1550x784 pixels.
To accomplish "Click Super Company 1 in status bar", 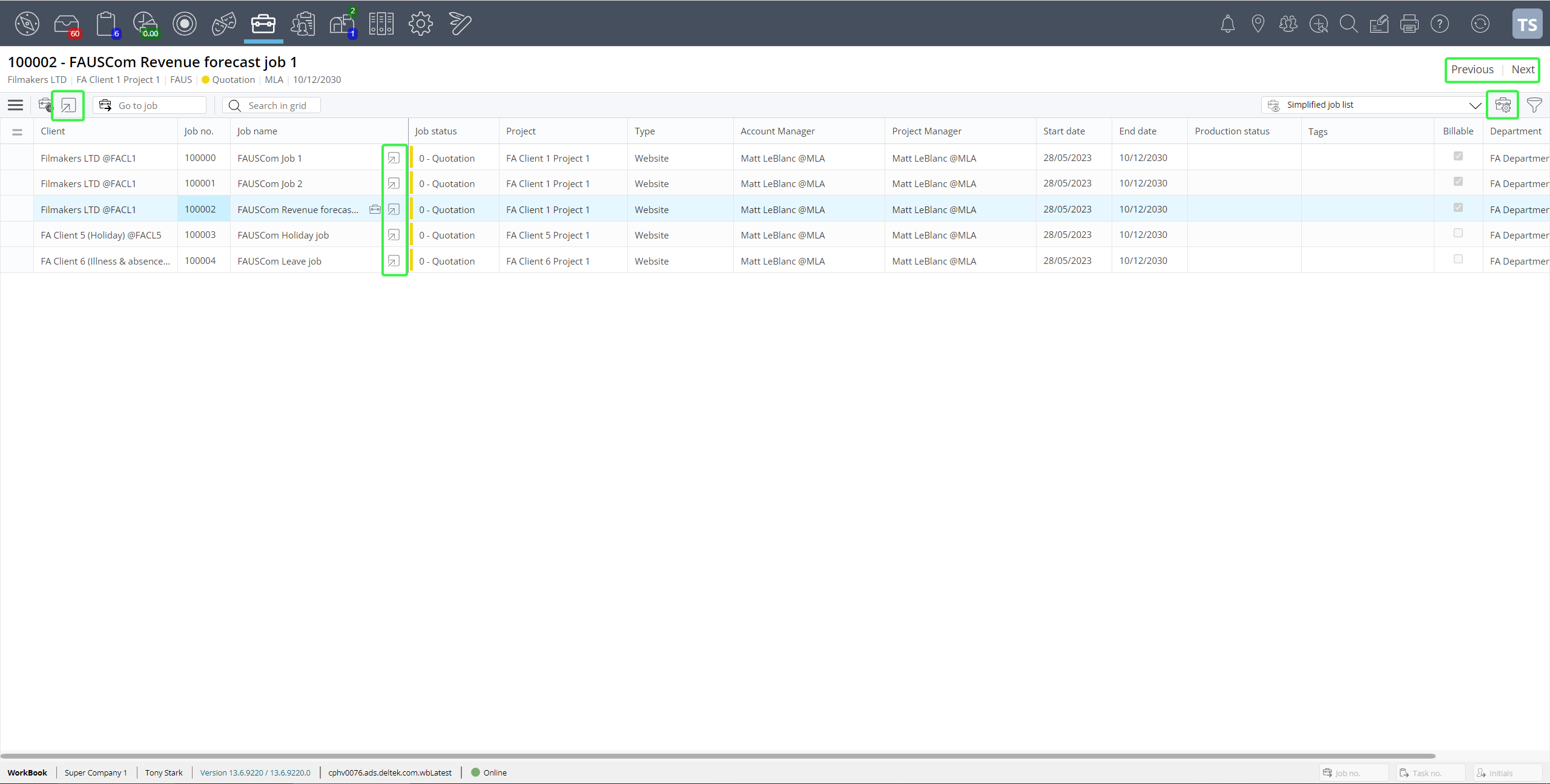I will 96,772.
